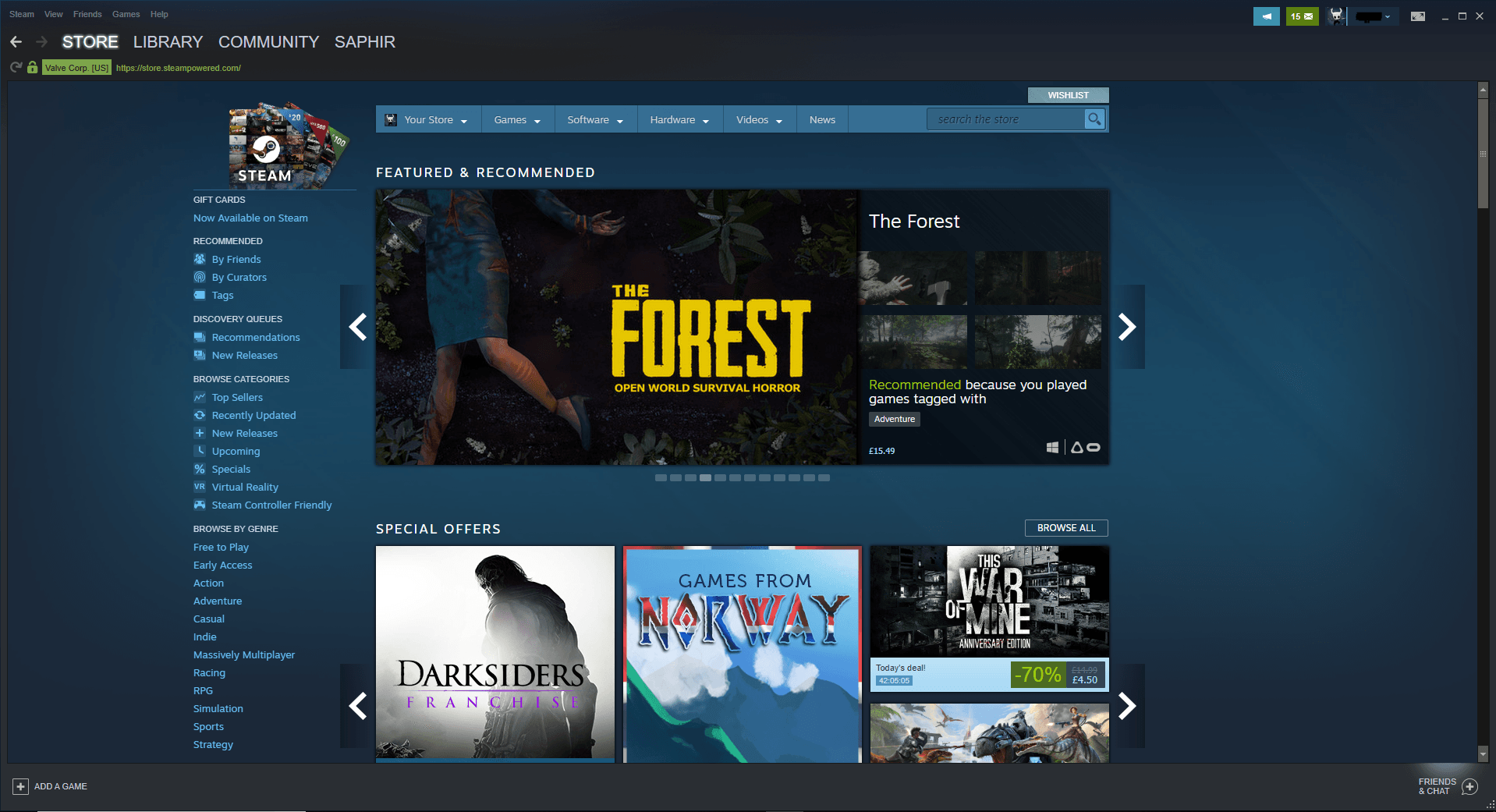Screen dimensions: 1496x812
Task: Switch to Big Picture mode
Action: click(x=1418, y=16)
